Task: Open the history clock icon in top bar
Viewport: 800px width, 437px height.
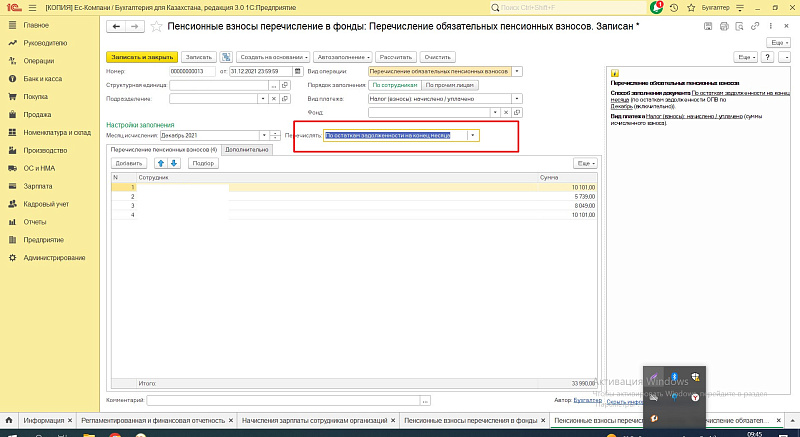Action: point(673,7)
